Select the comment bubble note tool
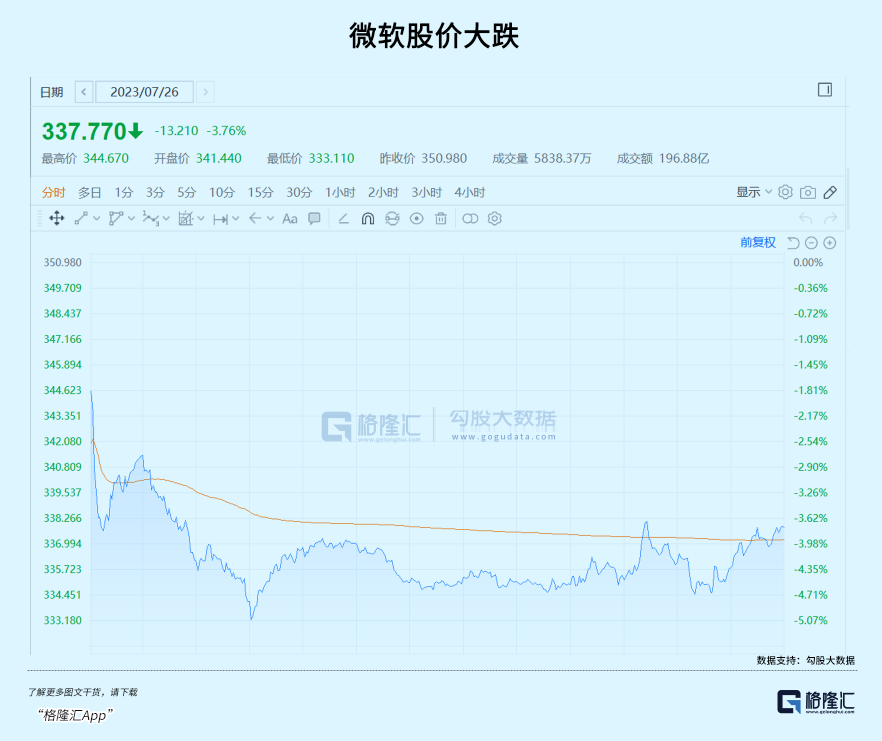 click(x=314, y=218)
